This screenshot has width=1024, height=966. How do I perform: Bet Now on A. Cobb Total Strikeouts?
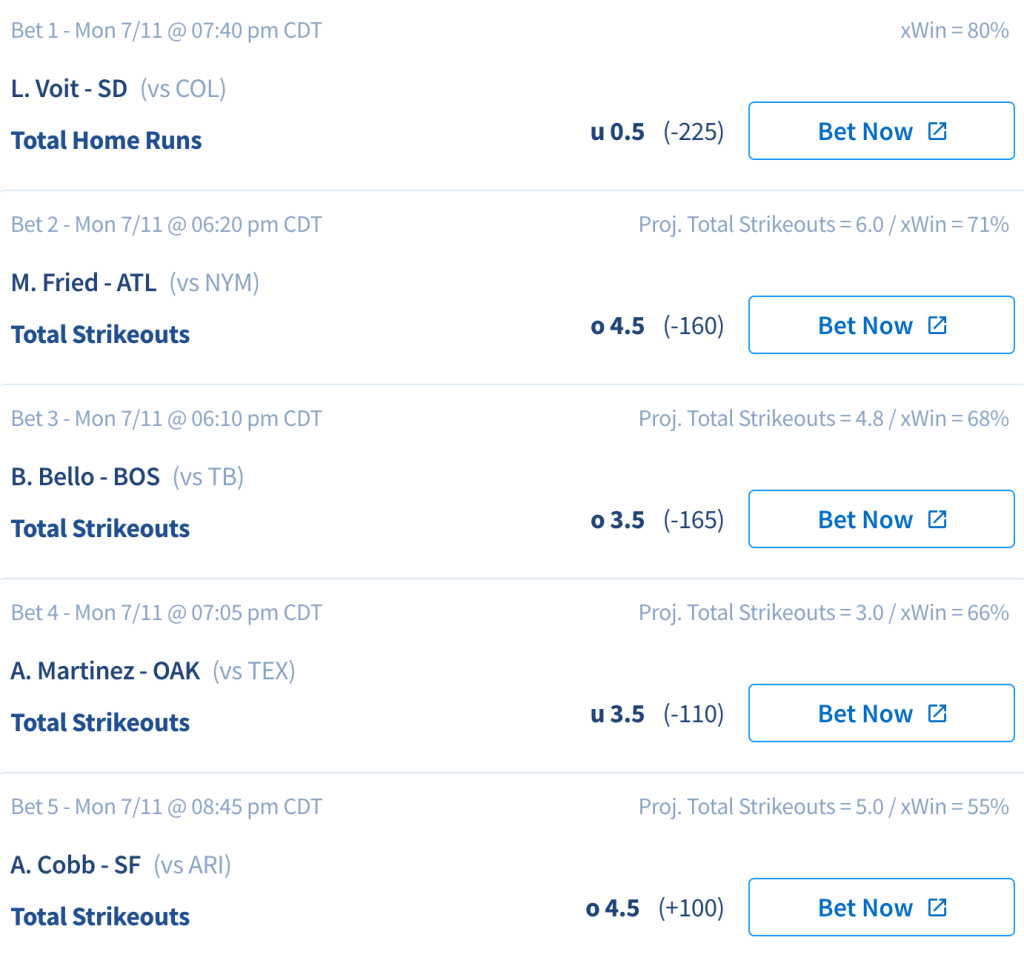coord(882,907)
